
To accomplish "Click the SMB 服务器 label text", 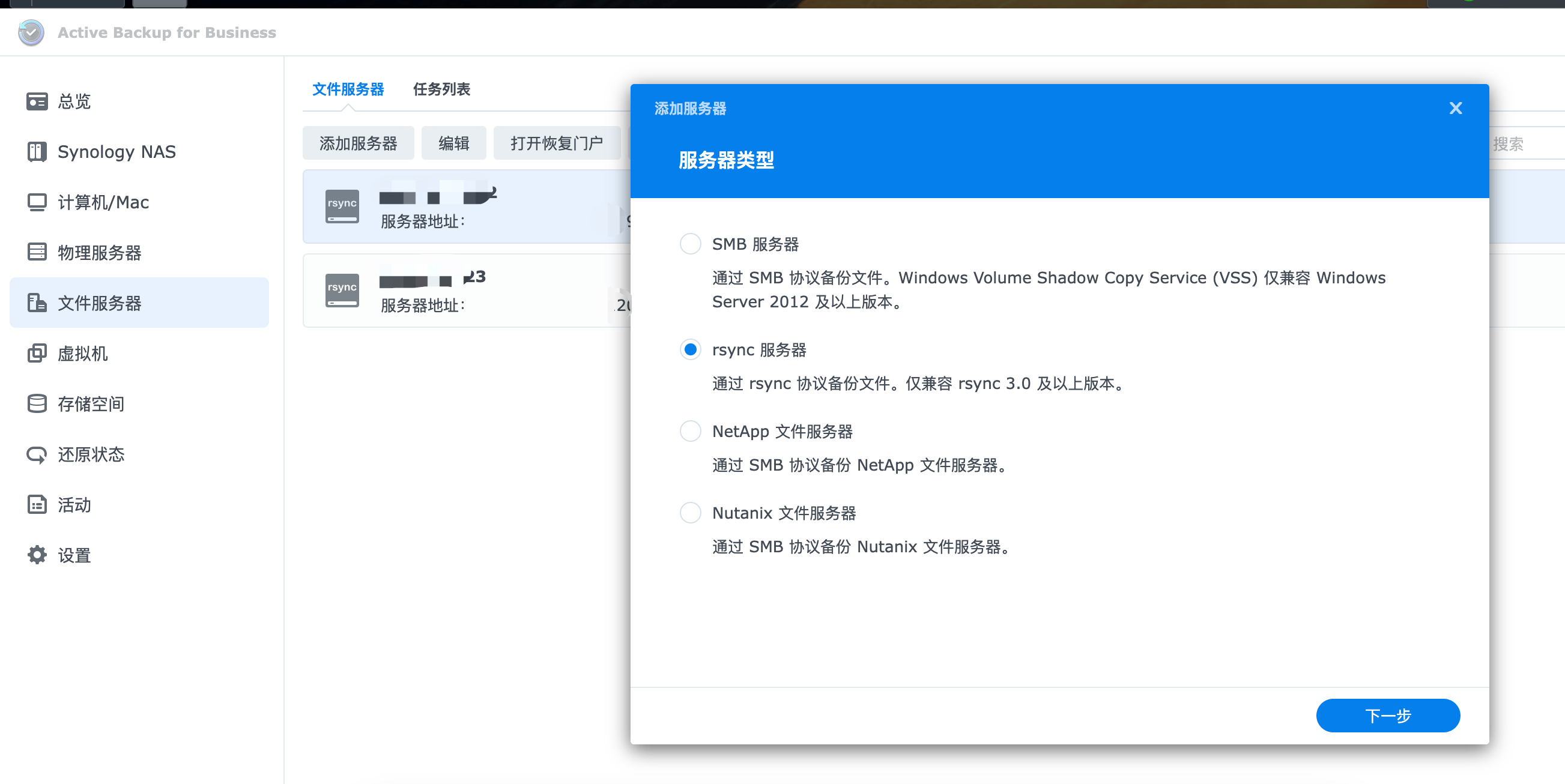I will (755, 244).
